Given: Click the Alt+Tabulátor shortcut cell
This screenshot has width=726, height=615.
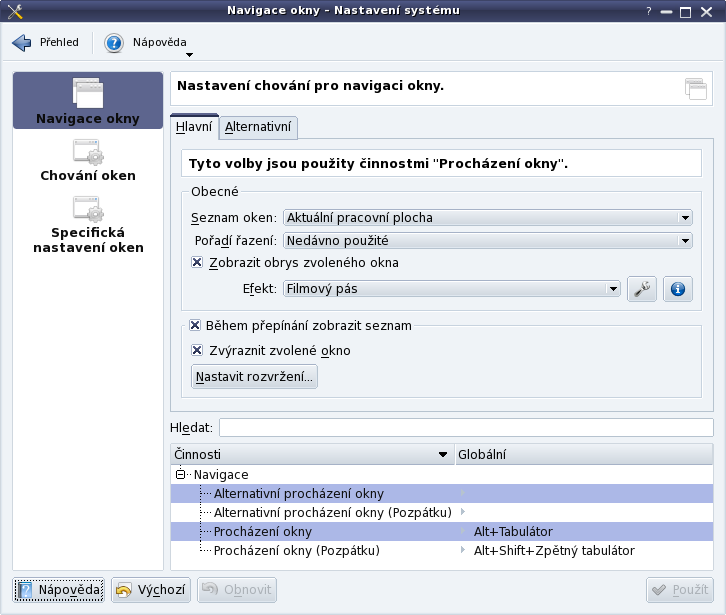Looking at the screenshot, I should point(513,532).
